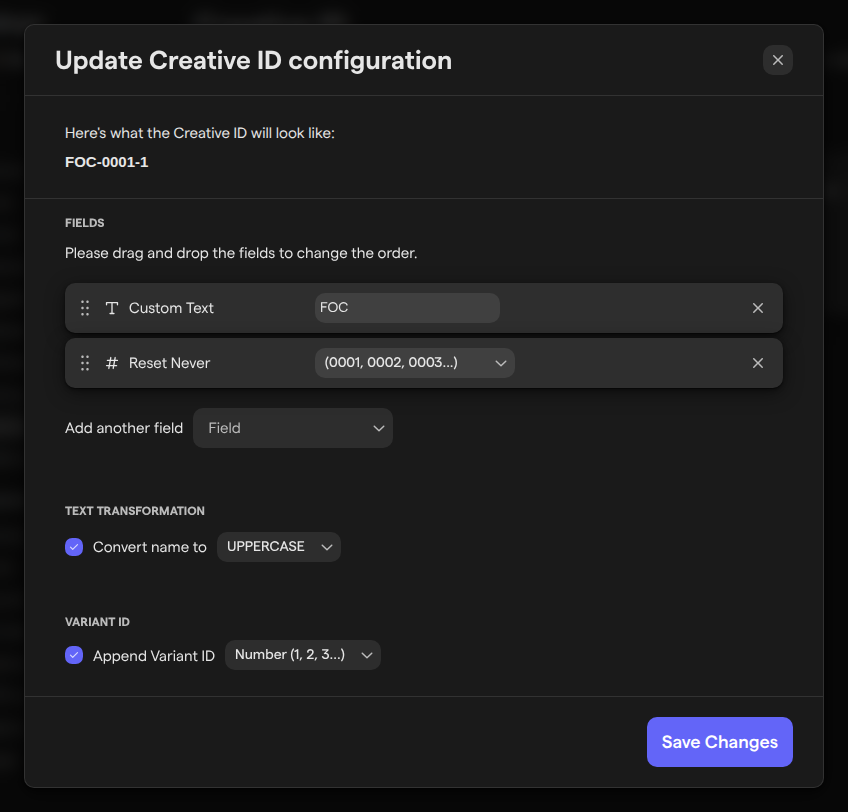Click the Custom Text label

(x=171, y=308)
